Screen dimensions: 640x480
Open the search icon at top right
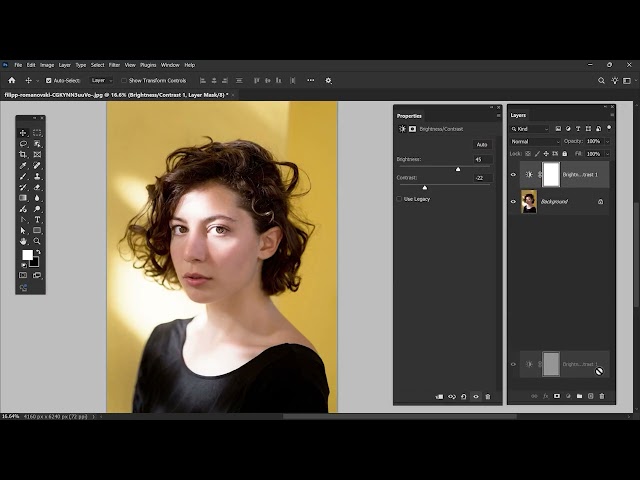601,80
